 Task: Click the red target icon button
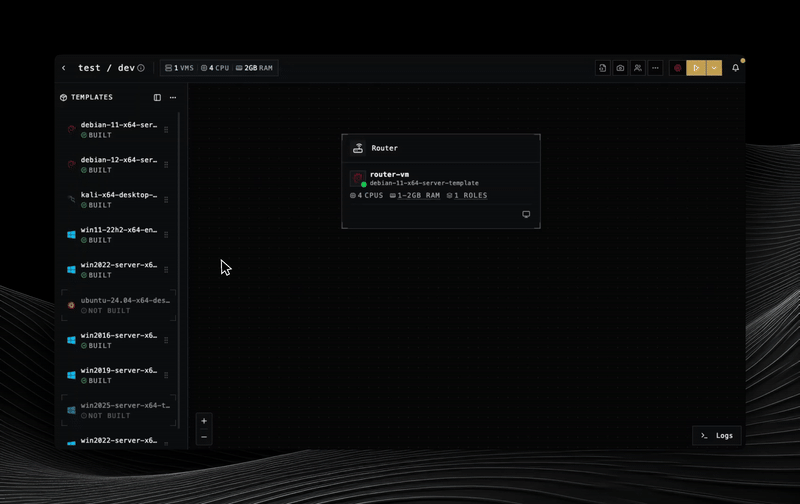click(677, 68)
